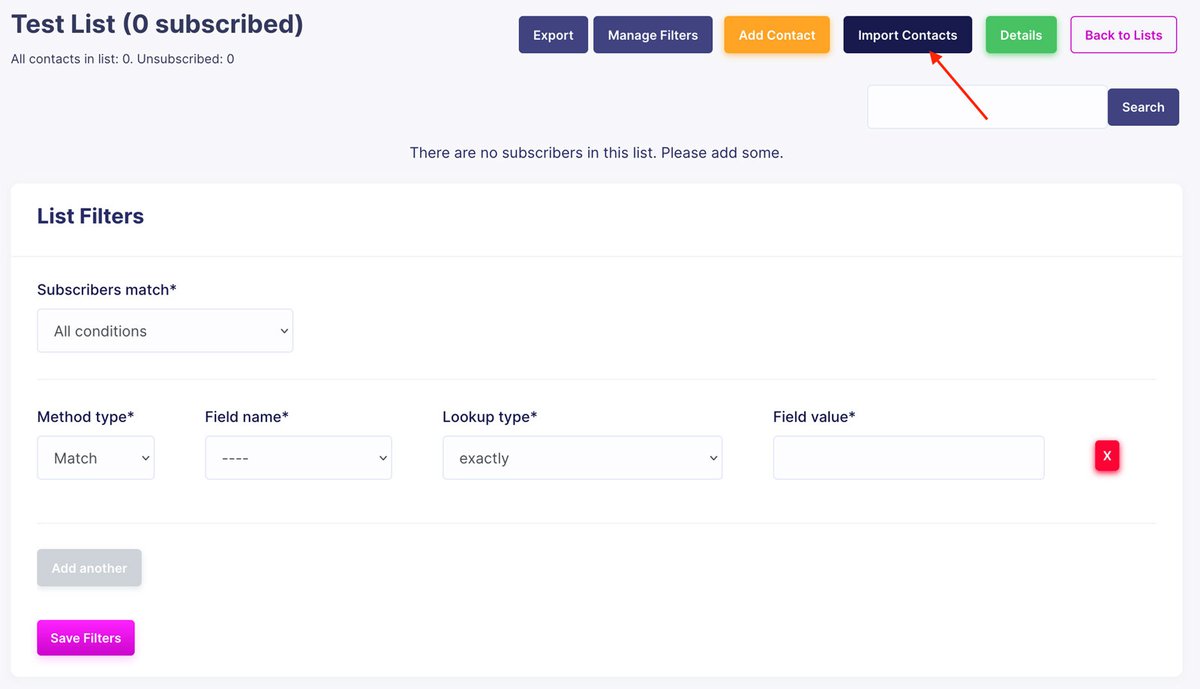Viewport: 1200px width, 689px height.
Task: Click into the Field value input
Action: tap(908, 458)
